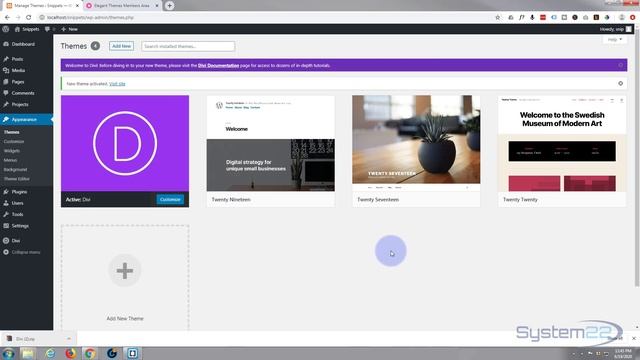
Task: Click the Tools wrench icon in sidebar
Action: pos(6,214)
